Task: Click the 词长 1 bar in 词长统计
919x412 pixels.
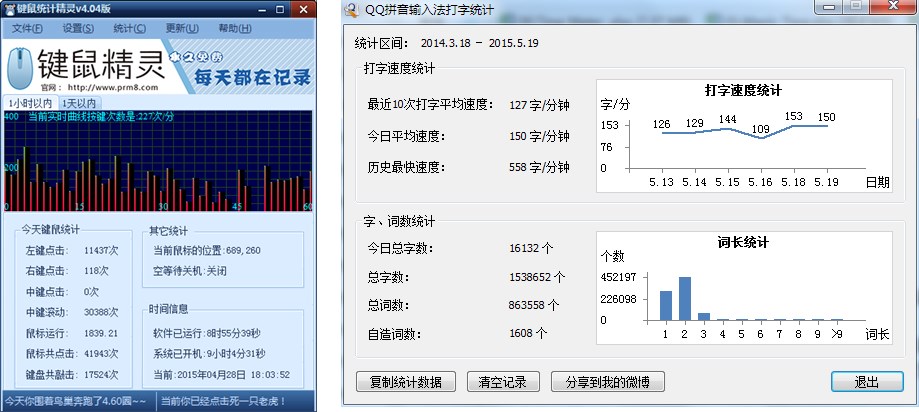Action: [666, 305]
